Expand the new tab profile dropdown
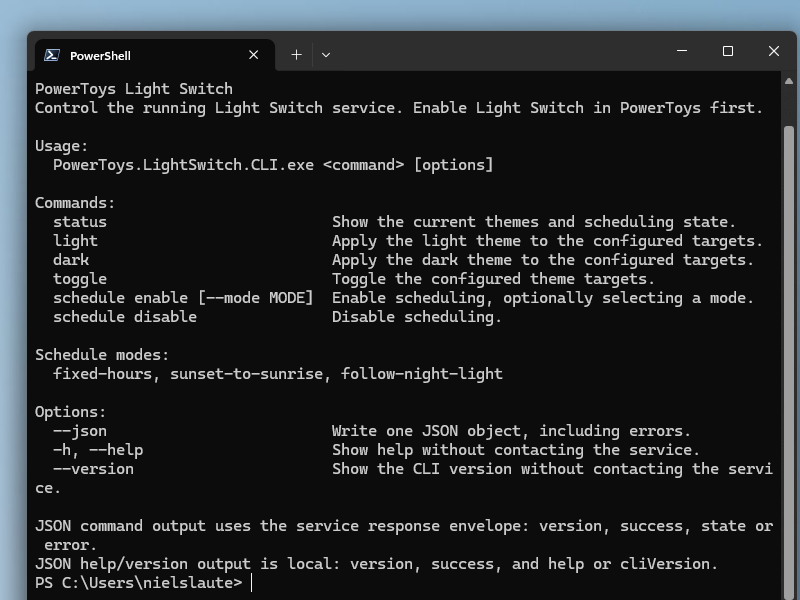This screenshot has height=600, width=800. point(326,55)
